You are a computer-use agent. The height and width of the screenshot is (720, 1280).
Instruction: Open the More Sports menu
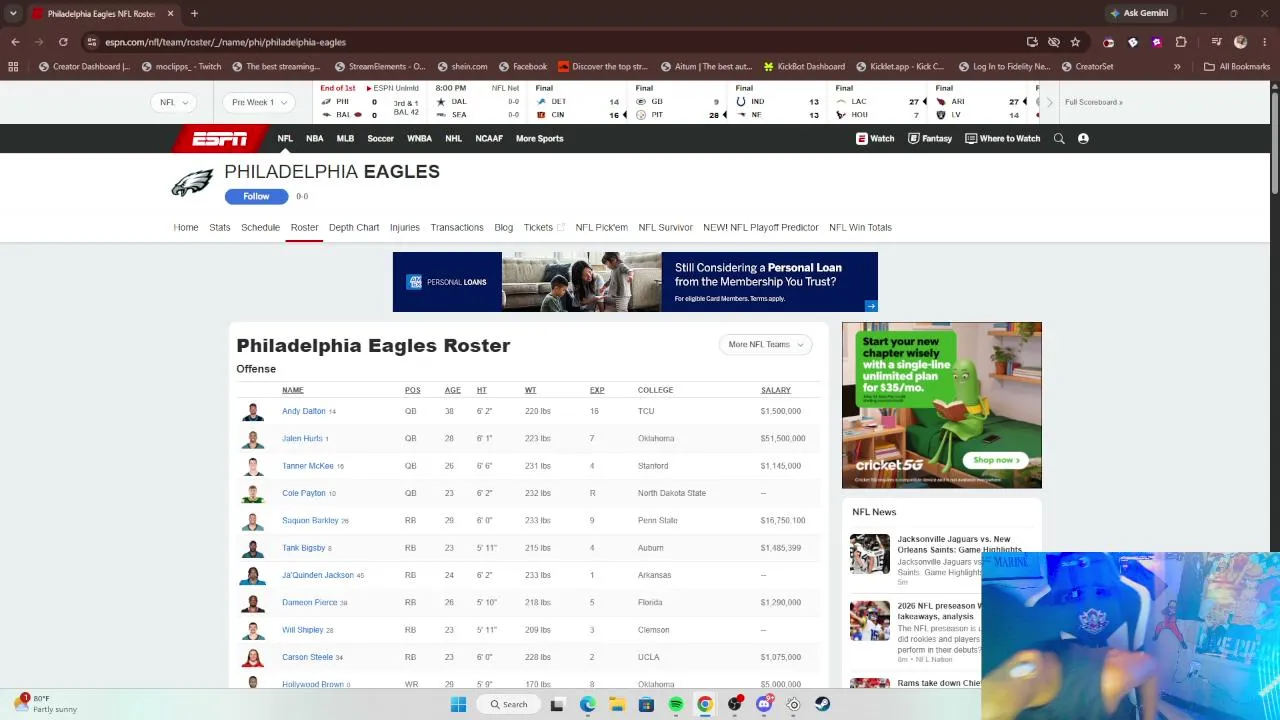(539, 139)
